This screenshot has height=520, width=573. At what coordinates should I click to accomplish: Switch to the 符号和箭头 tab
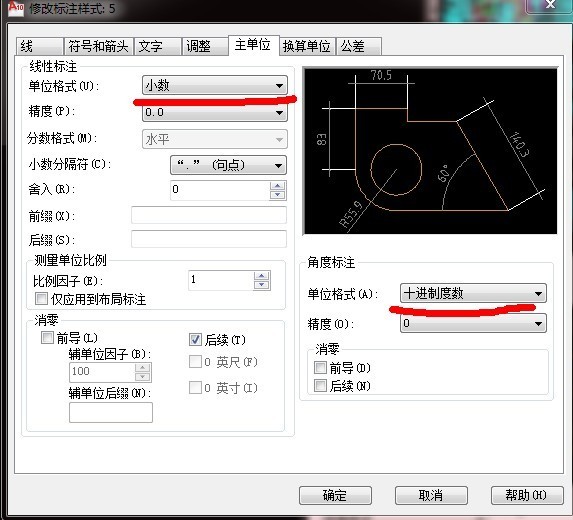tap(99, 46)
